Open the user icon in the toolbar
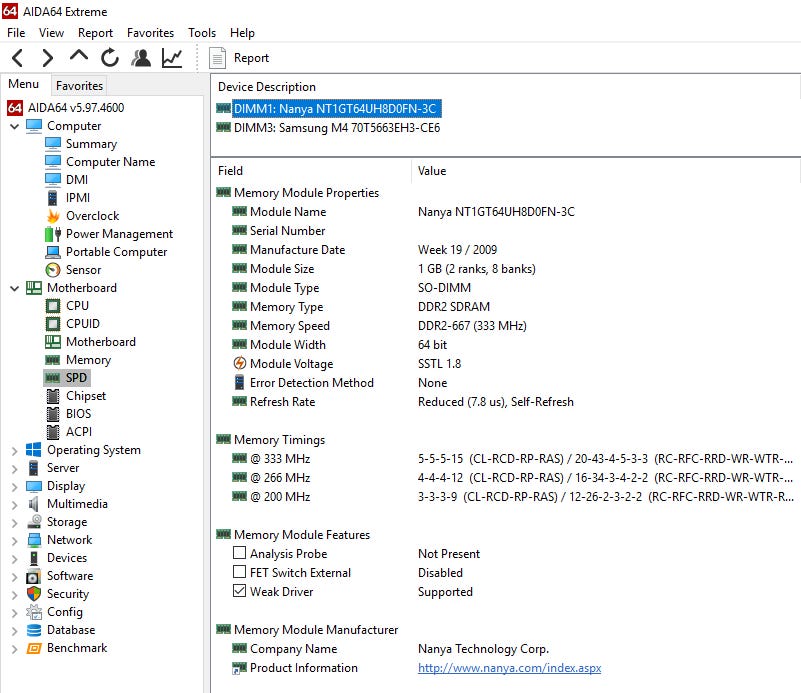Image resolution: width=801 pixels, height=693 pixels. pyautogui.click(x=141, y=58)
